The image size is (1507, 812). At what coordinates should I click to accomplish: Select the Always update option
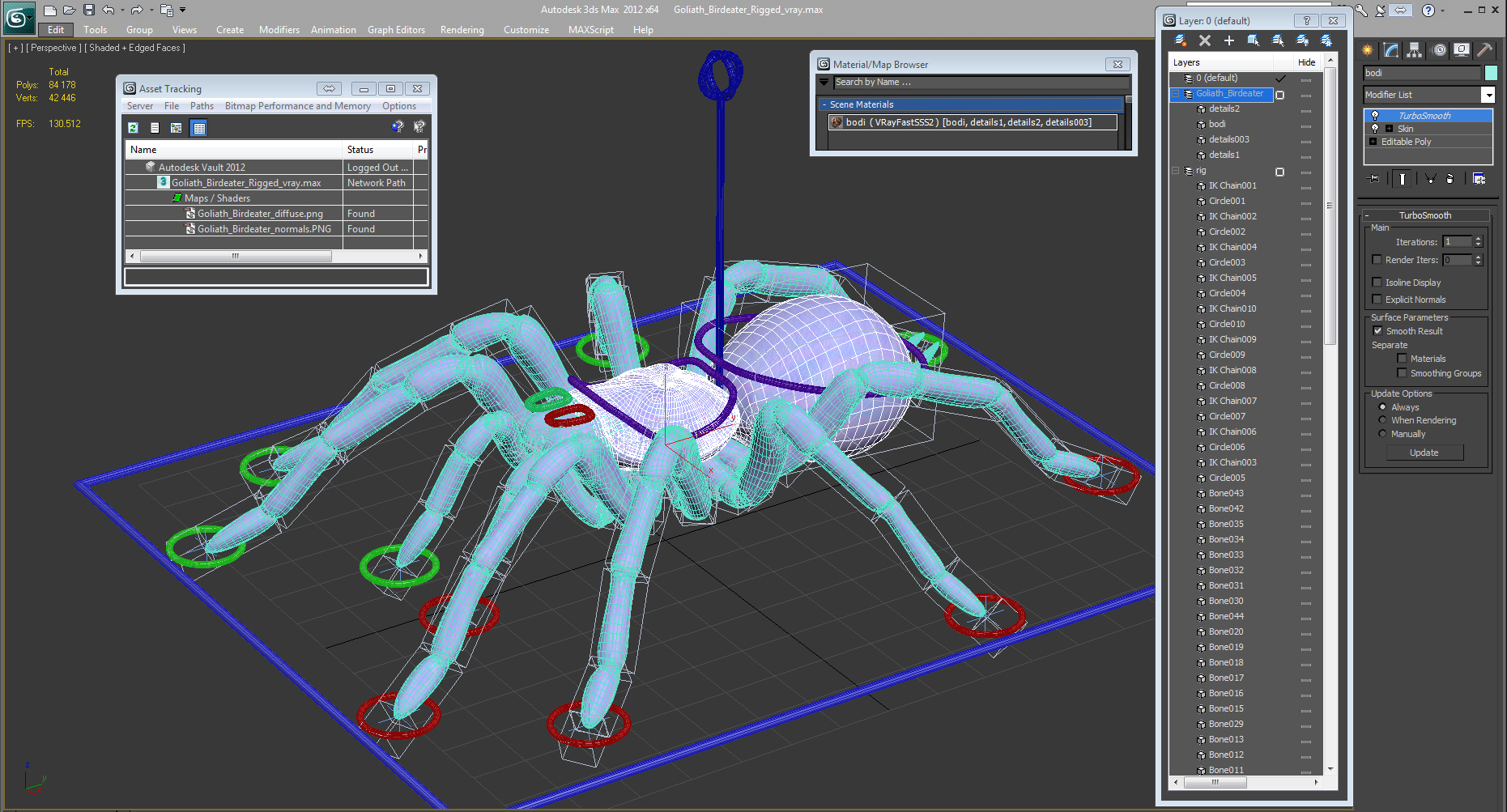(1382, 407)
